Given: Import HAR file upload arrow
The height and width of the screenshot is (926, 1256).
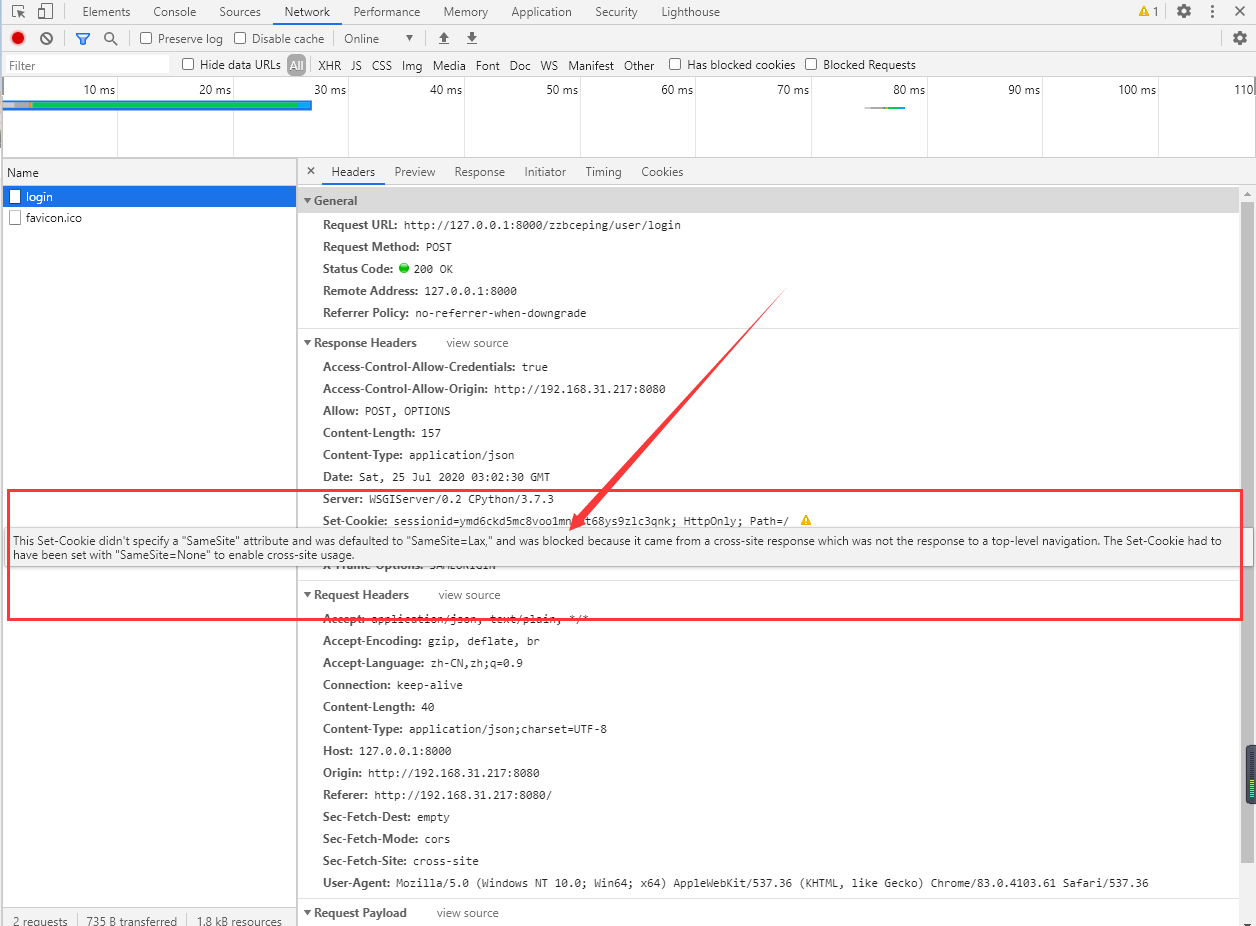Looking at the screenshot, I should pyautogui.click(x=444, y=38).
